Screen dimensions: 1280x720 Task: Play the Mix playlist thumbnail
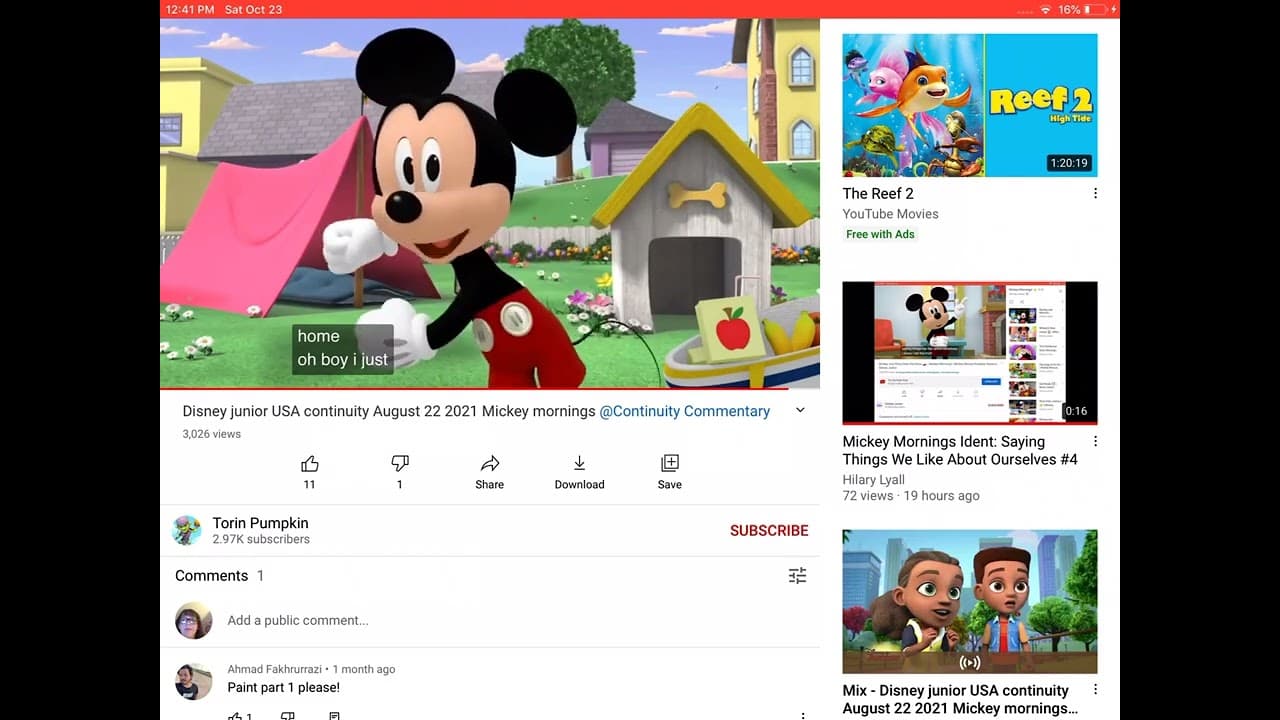[x=970, y=601]
